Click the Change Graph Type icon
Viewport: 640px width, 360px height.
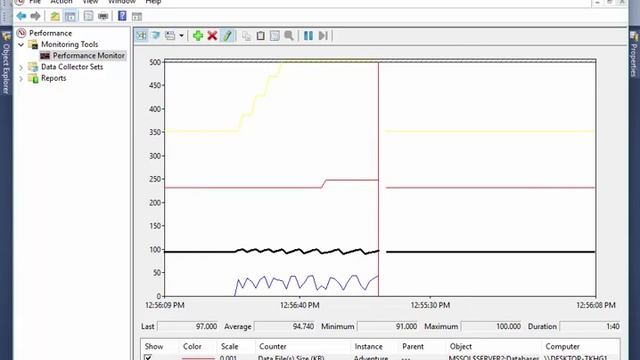pyautogui.click(x=170, y=36)
